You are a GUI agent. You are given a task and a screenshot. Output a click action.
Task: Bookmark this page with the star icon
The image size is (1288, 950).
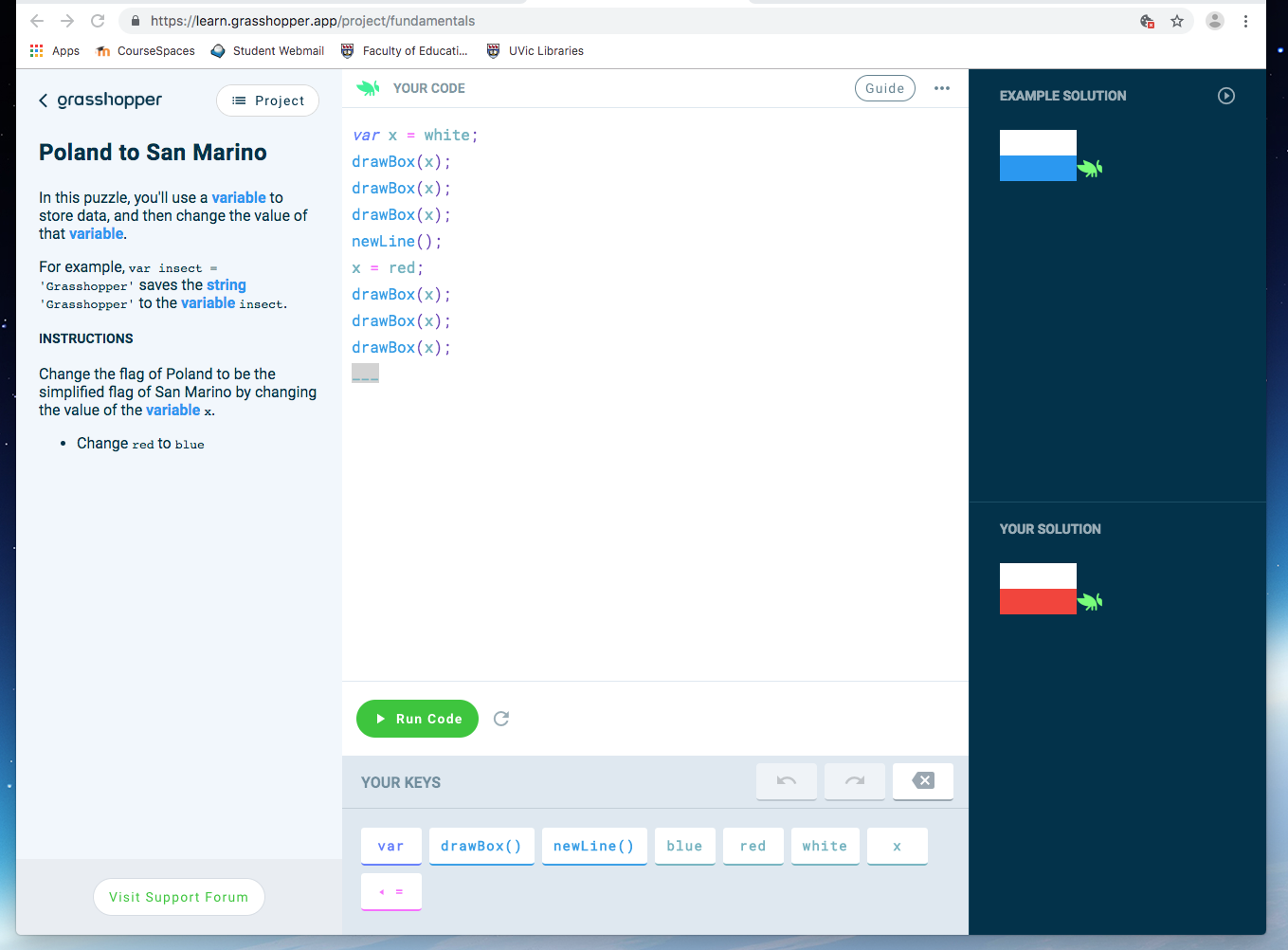1176,21
